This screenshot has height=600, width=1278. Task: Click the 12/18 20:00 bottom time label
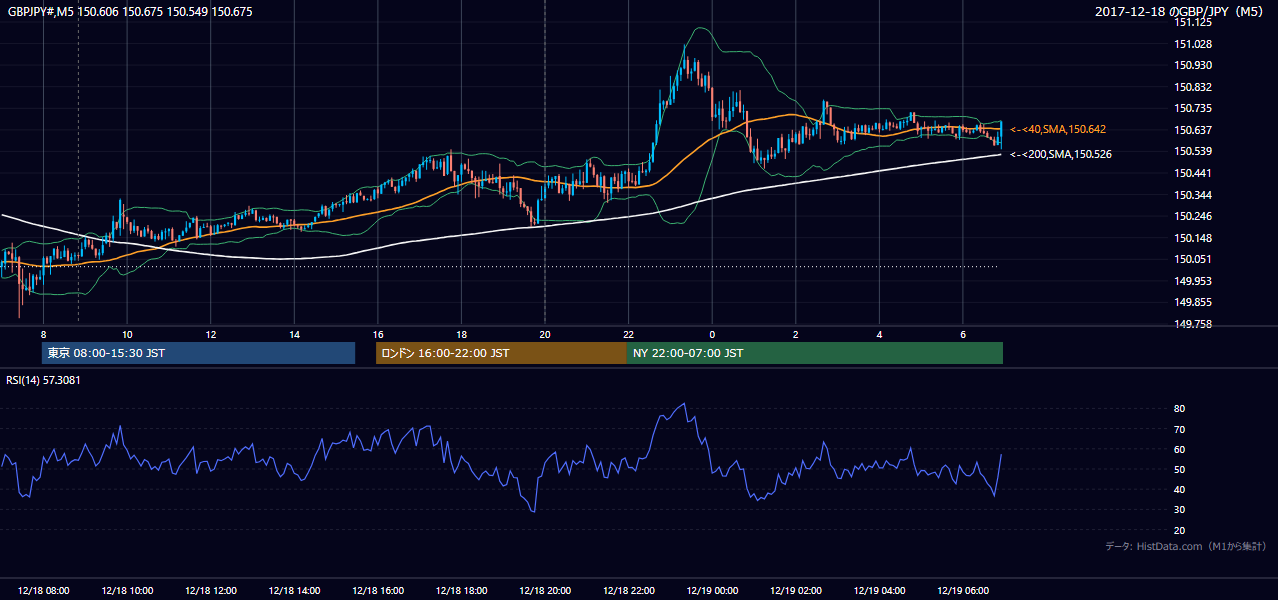545,591
